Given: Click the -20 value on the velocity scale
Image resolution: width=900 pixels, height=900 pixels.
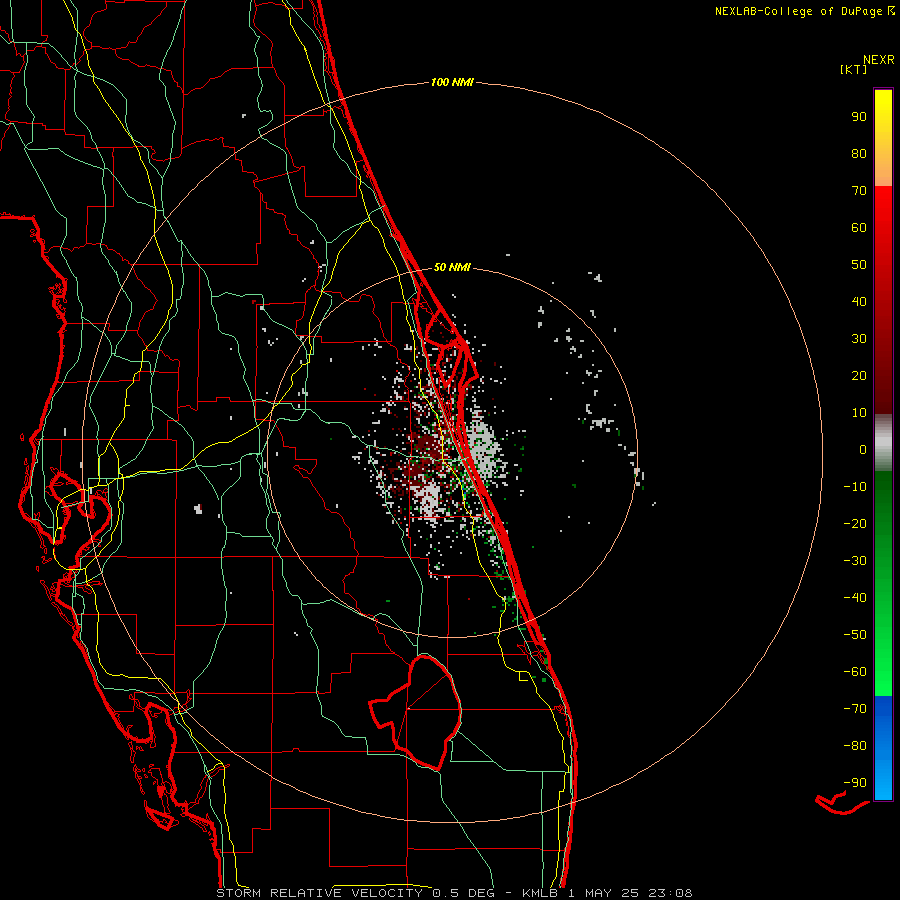Looking at the screenshot, I should (855, 523).
